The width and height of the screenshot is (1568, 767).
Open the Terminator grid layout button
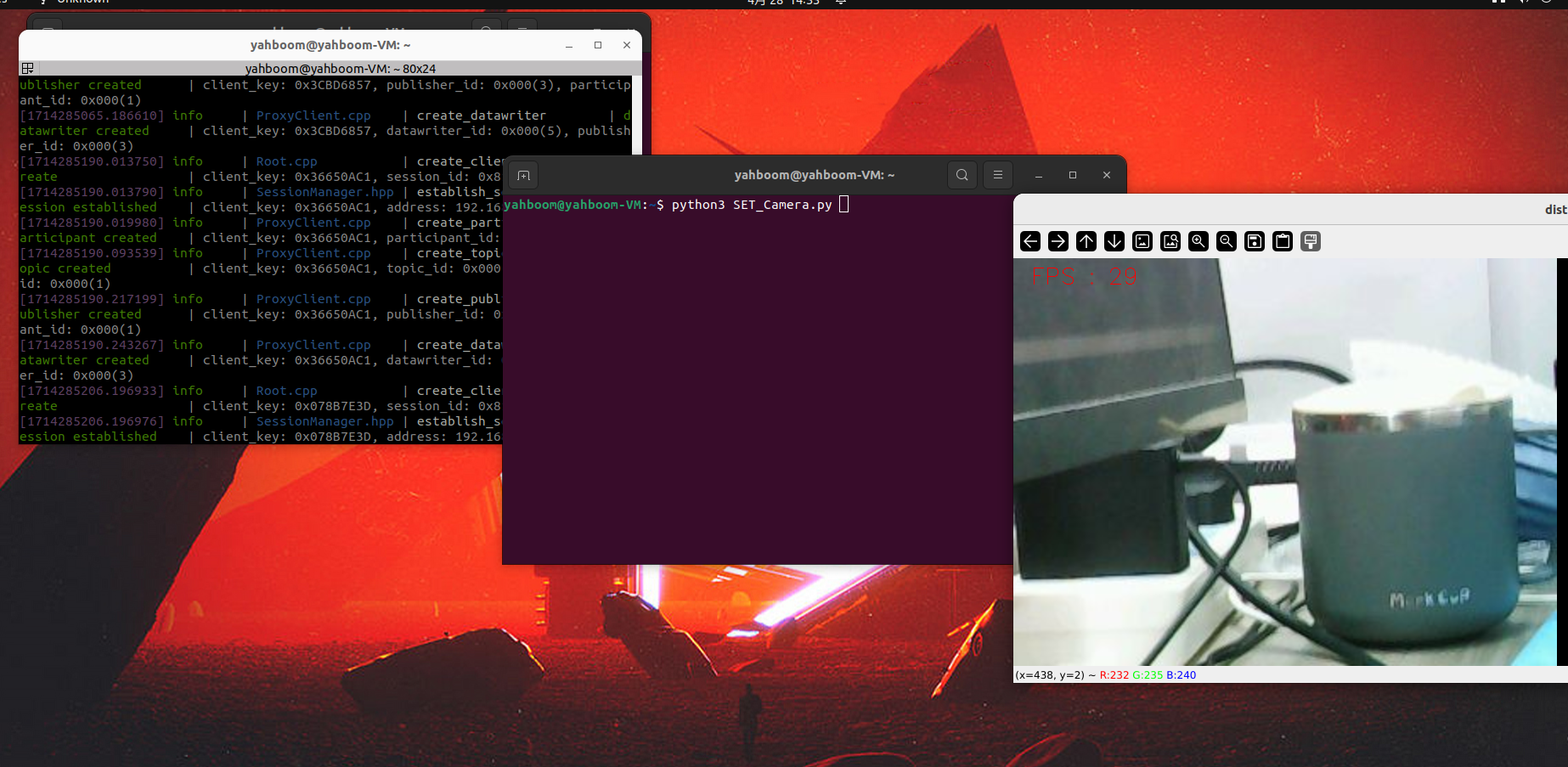(x=27, y=68)
